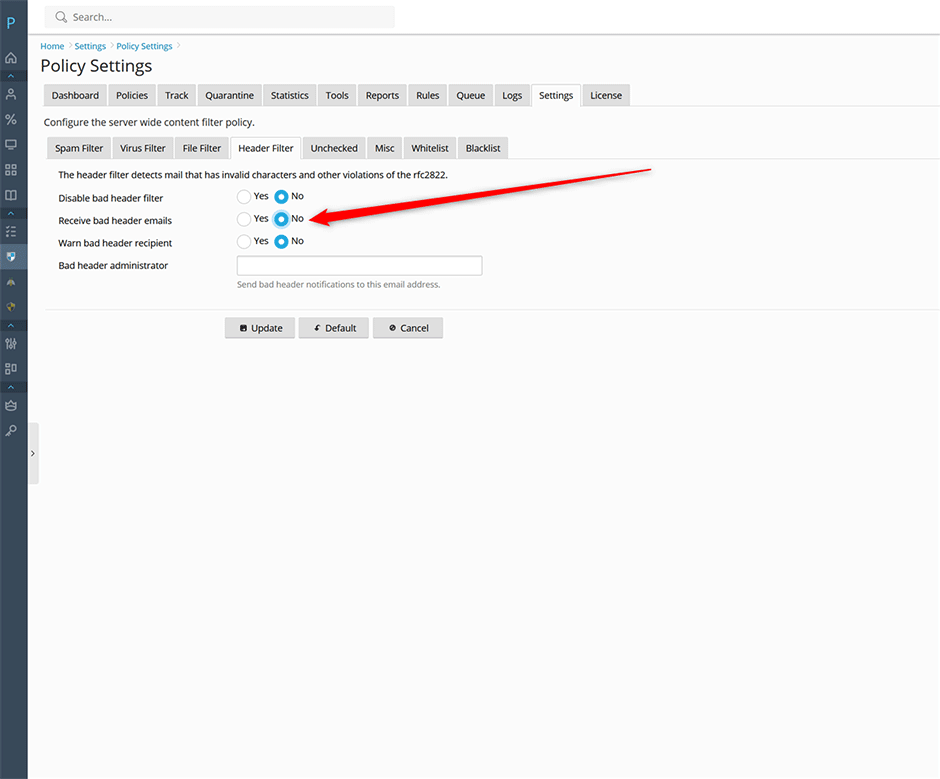Switch to the Dashboard tab

pos(75,95)
